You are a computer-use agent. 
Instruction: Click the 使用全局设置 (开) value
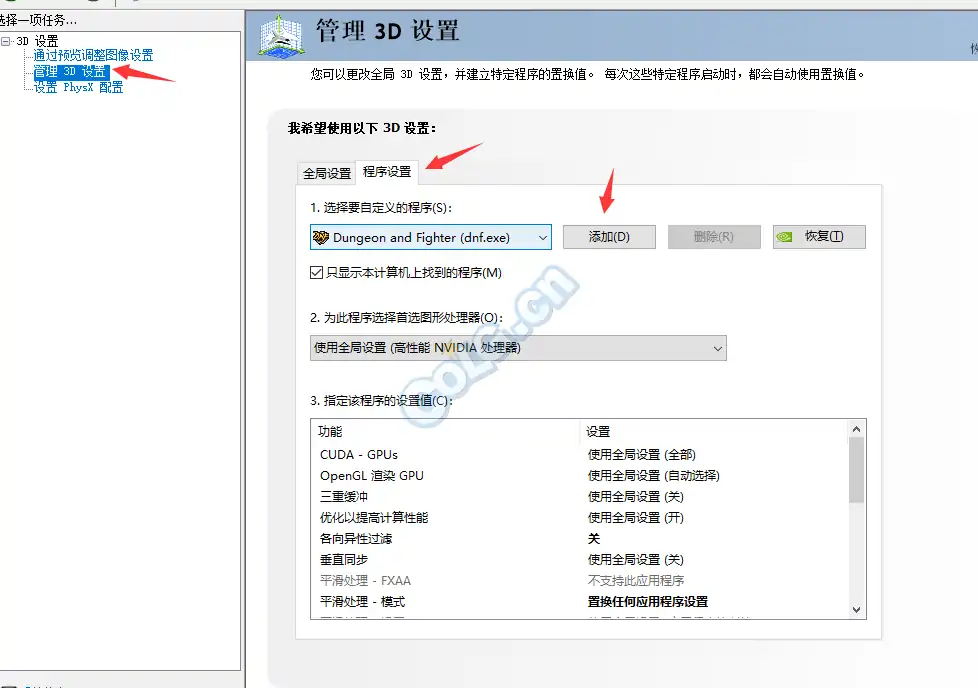[x=636, y=518]
